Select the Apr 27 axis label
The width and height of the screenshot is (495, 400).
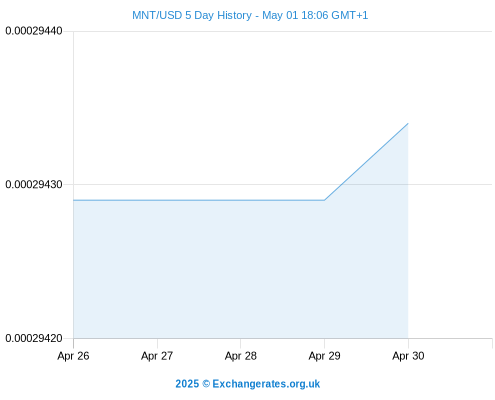click(x=157, y=356)
